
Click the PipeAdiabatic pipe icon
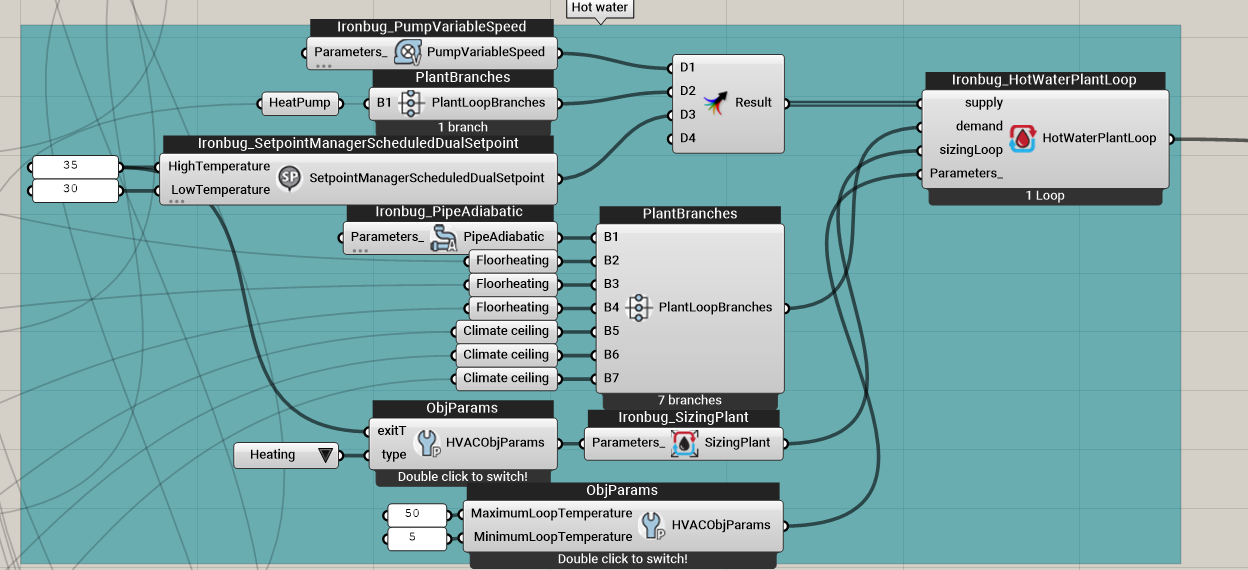[443, 237]
